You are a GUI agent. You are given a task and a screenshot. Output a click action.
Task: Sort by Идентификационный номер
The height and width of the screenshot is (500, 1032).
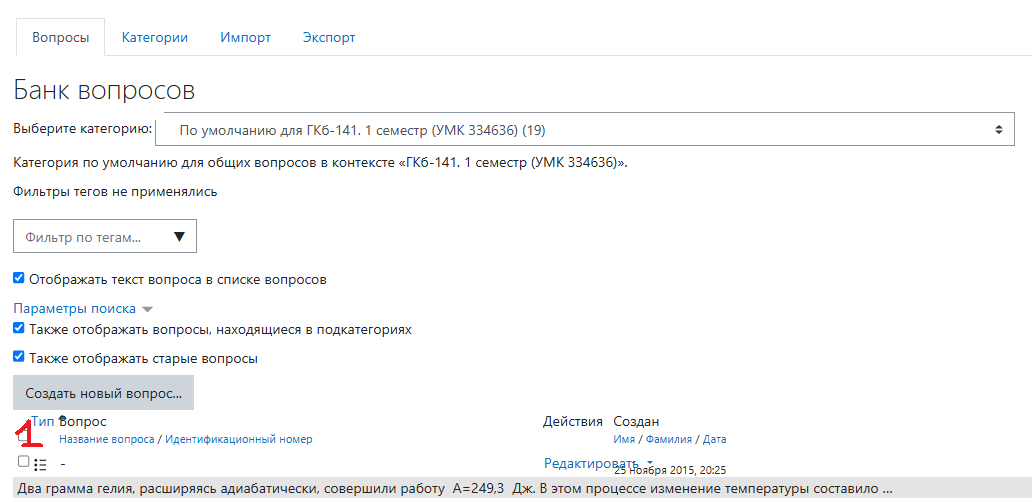tap(239, 439)
